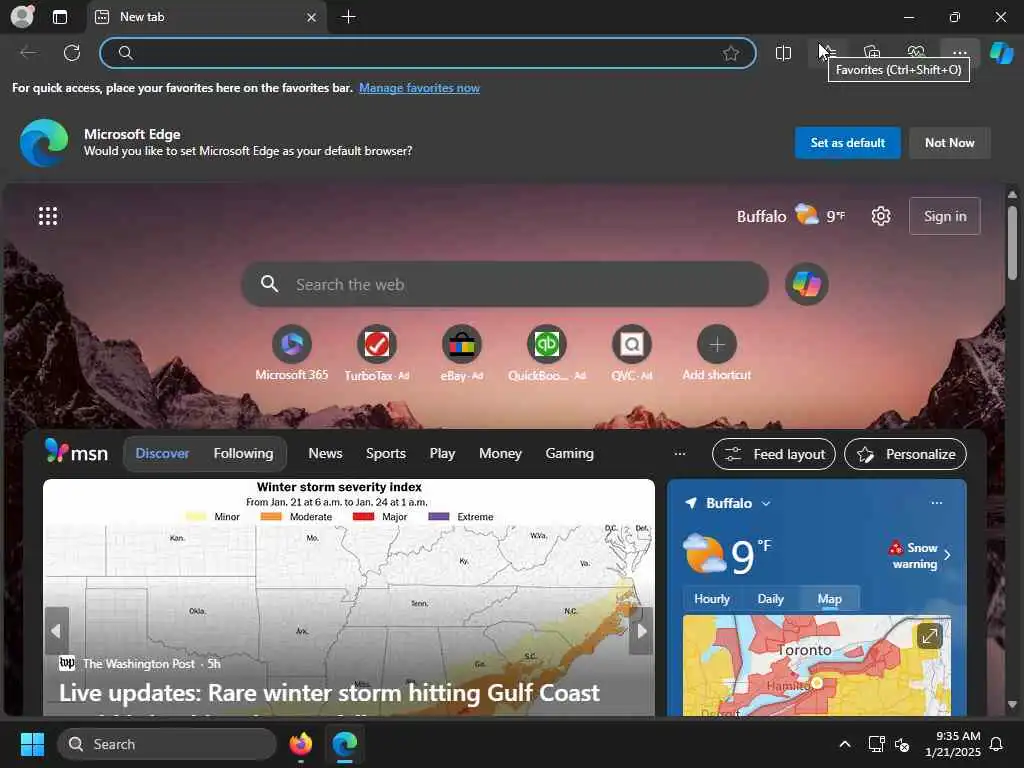Image resolution: width=1024 pixels, height=768 pixels.
Task: Open the Windows Start menu
Action: 32,744
